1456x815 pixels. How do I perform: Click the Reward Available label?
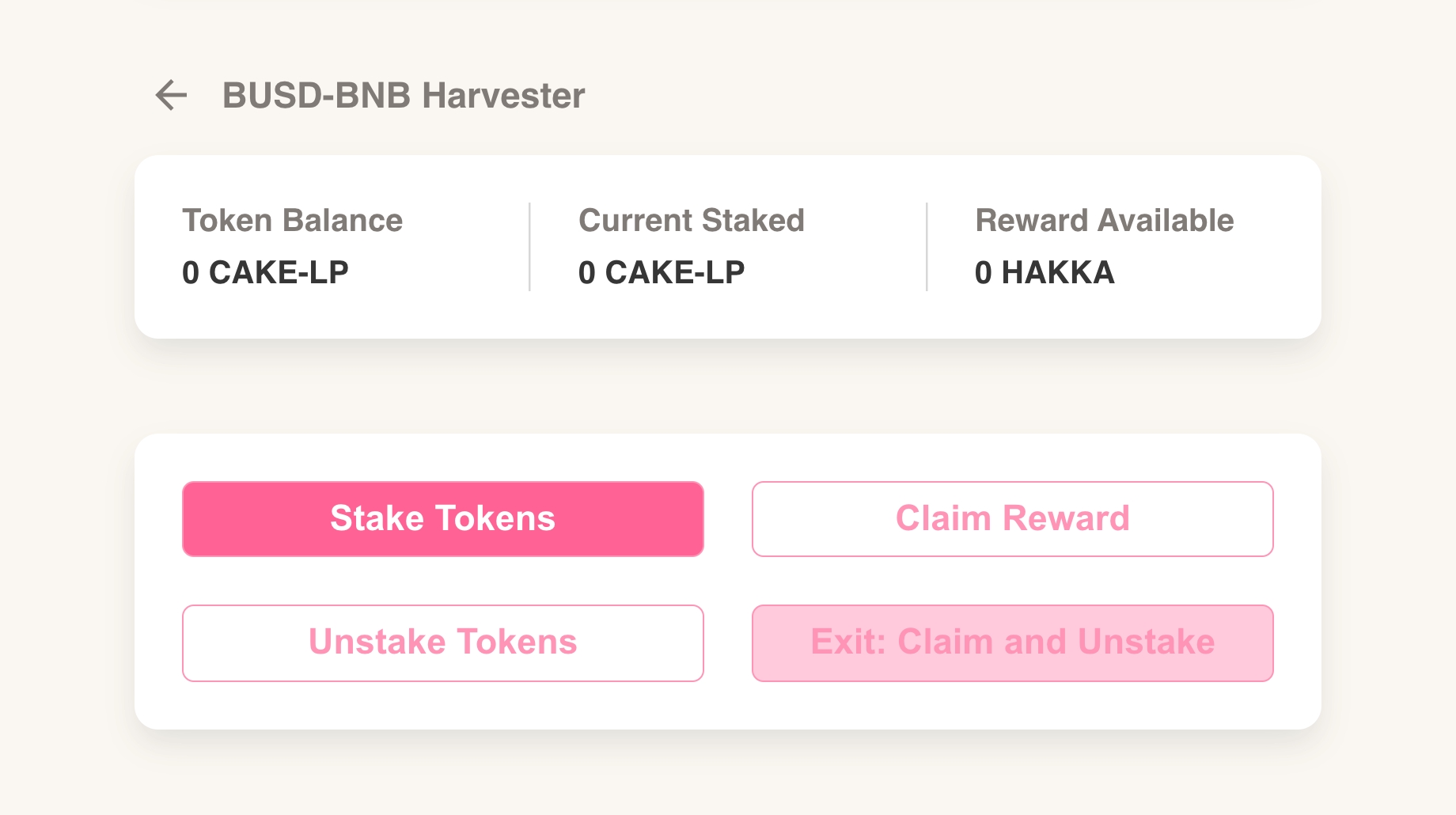point(1104,220)
